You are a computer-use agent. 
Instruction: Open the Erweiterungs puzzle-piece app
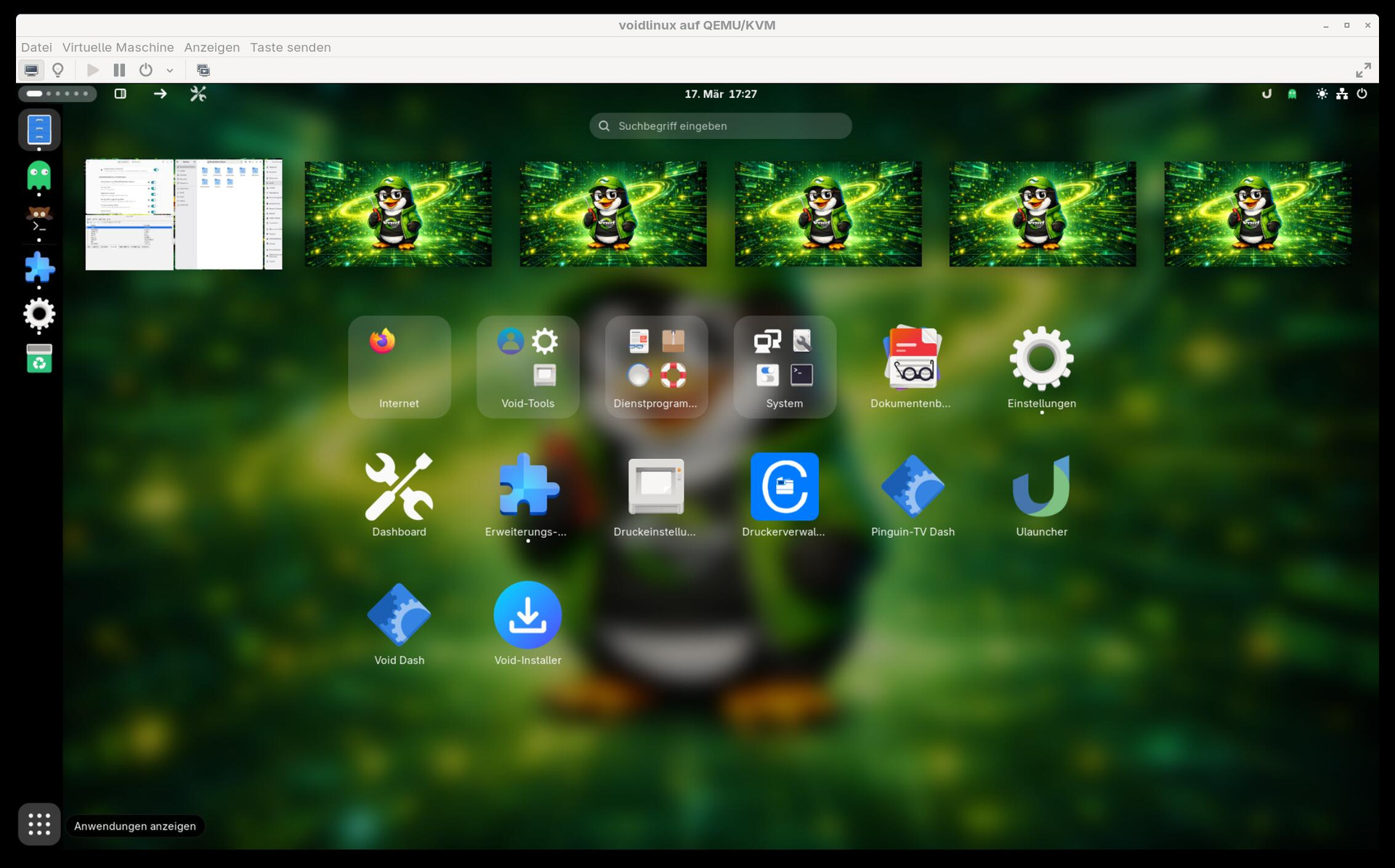tap(527, 487)
